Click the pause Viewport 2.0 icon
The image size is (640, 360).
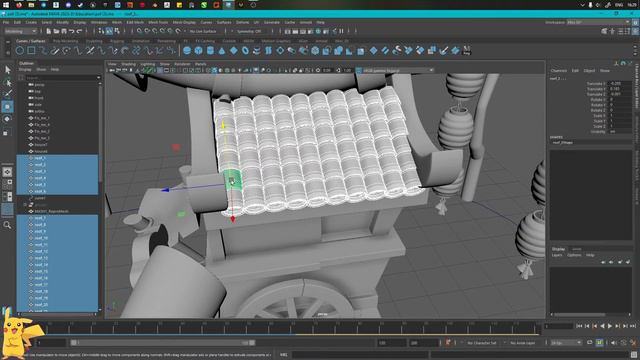341,31
